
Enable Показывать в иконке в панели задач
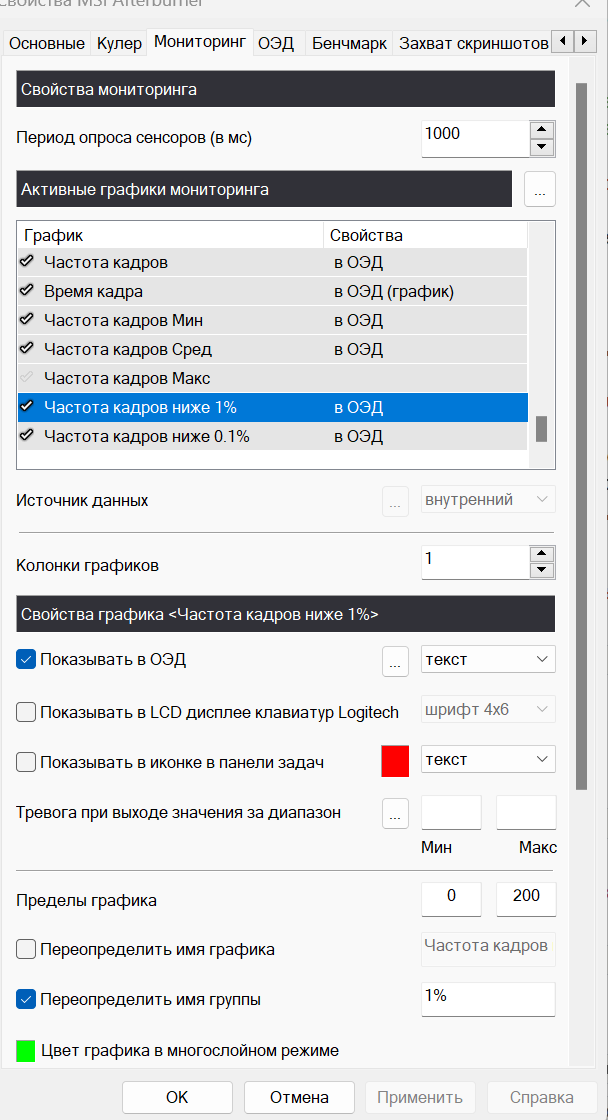coord(27,762)
